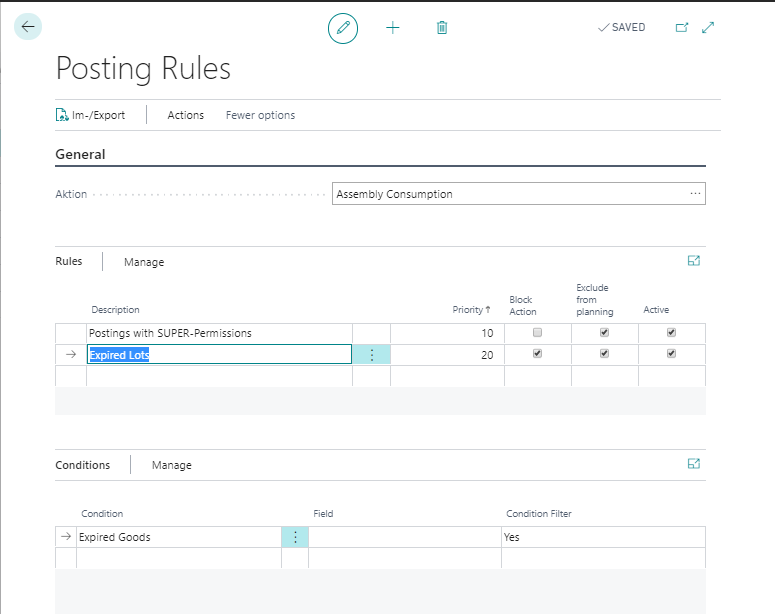The image size is (775, 614).
Task: Open row menu for Expired Lots
Action: pos(372,354)
